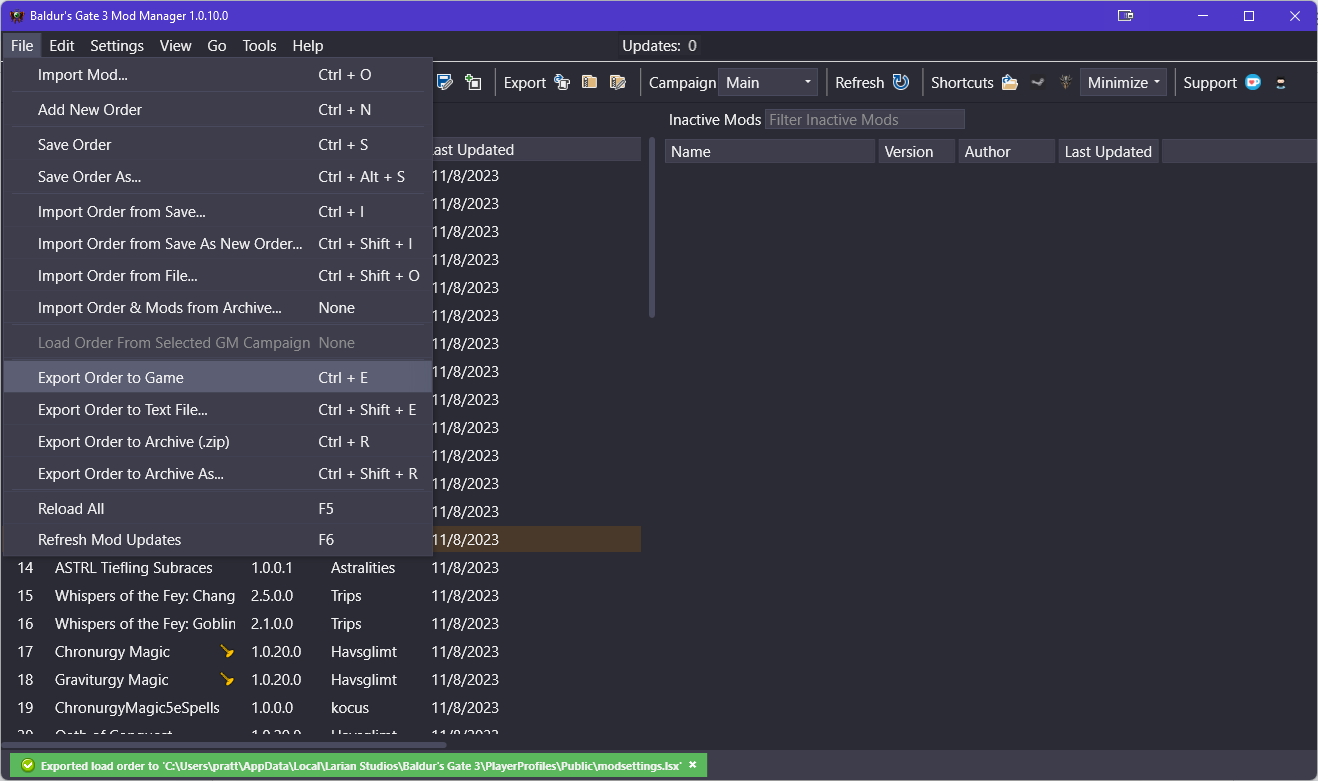Choose Import Mod... from File menu
The width and height of the screenshot is (1318, 781).
(218, 75)
